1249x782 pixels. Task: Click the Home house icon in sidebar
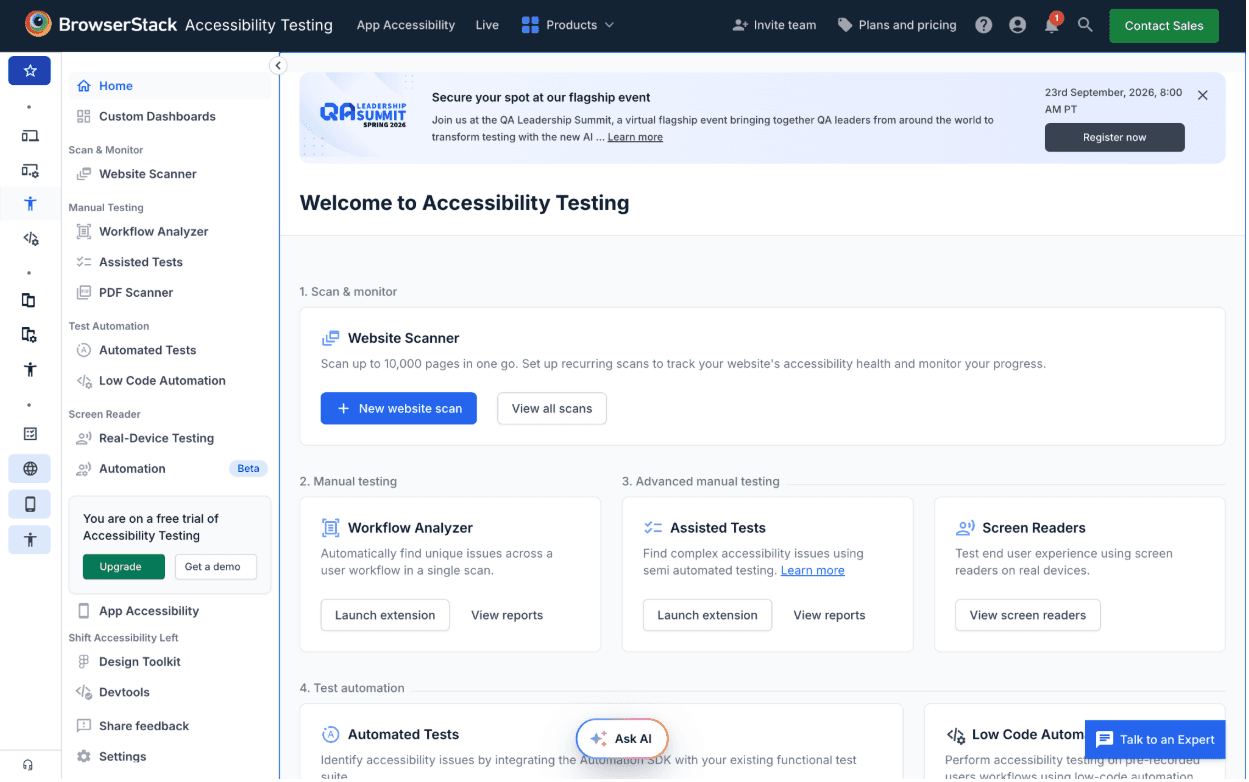click(x=84, y=86)
